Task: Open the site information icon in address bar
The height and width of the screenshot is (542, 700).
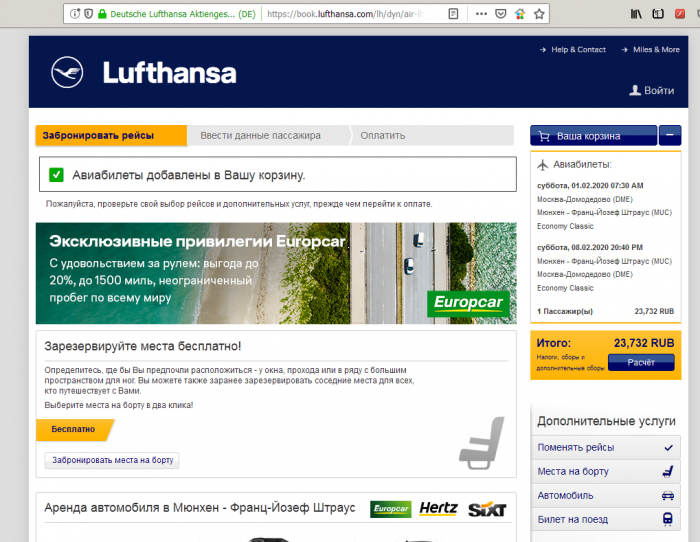Action: (75, 14)
